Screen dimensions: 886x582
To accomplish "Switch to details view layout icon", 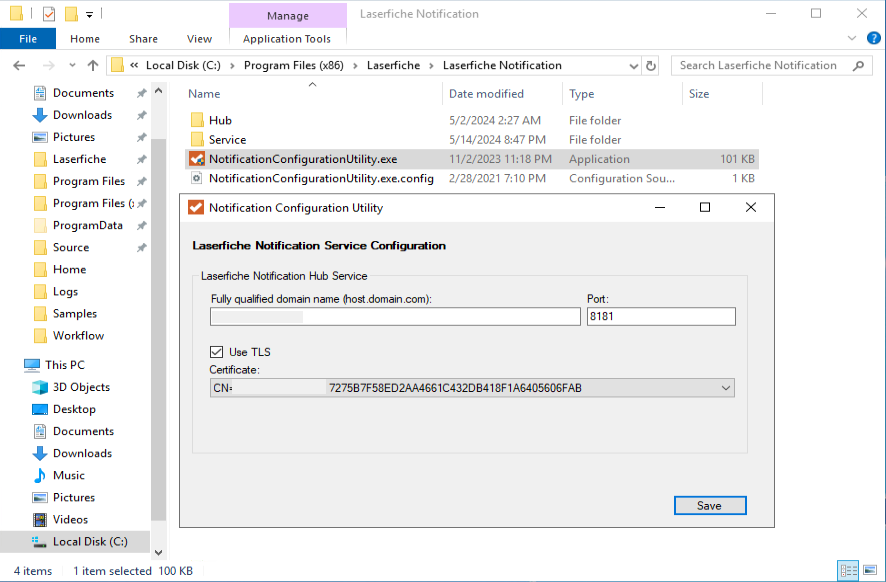I will pos(848,571).
